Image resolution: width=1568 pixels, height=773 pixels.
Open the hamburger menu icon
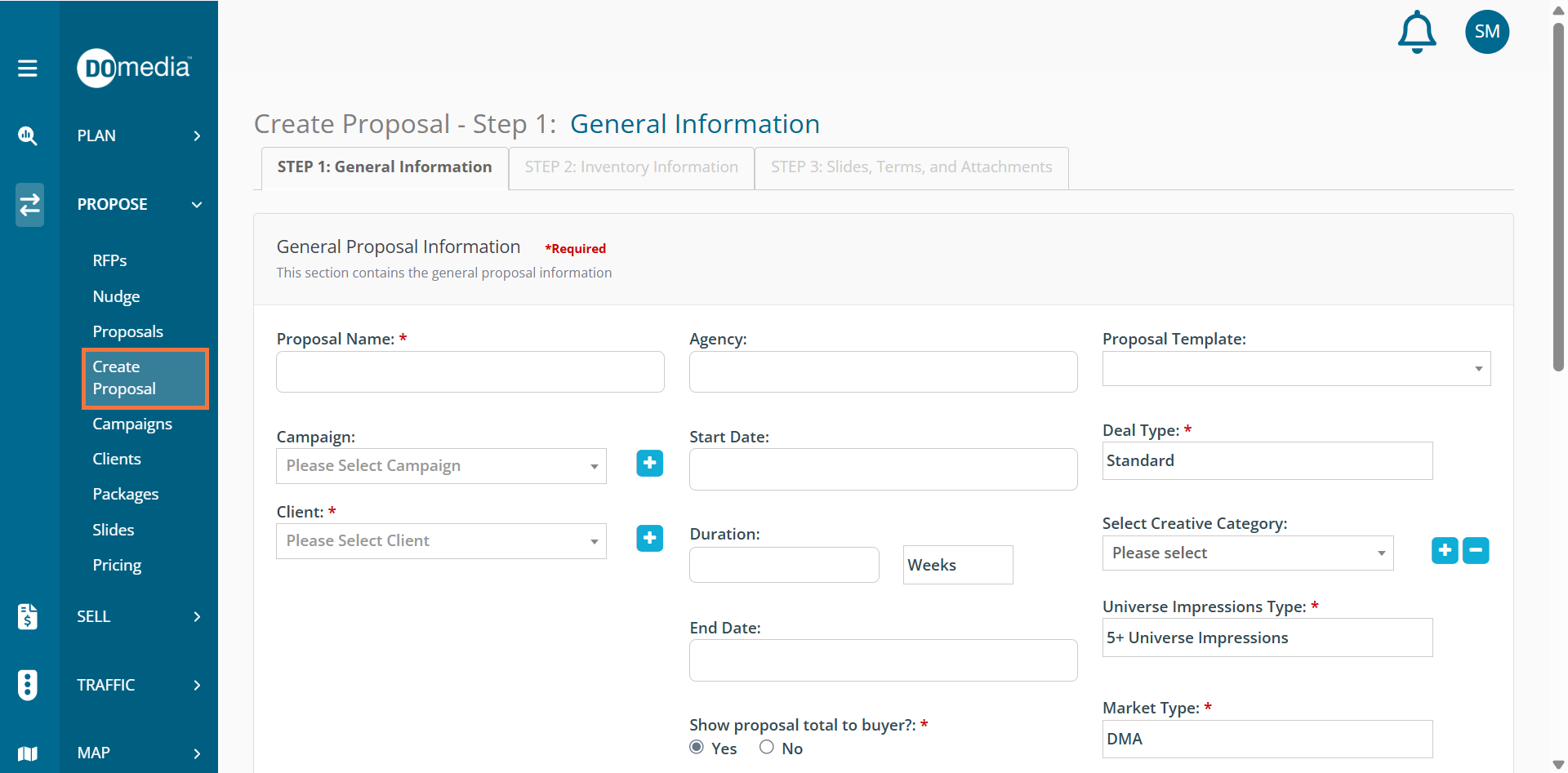coord(28,69)
